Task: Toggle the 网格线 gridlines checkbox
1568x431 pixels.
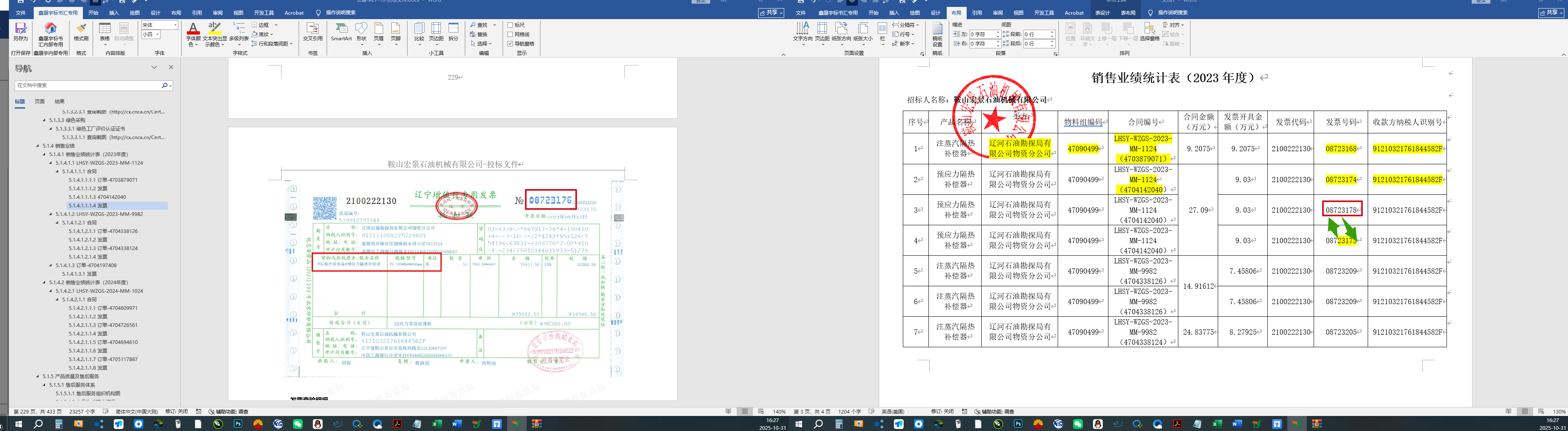Action: coord(510,34)
